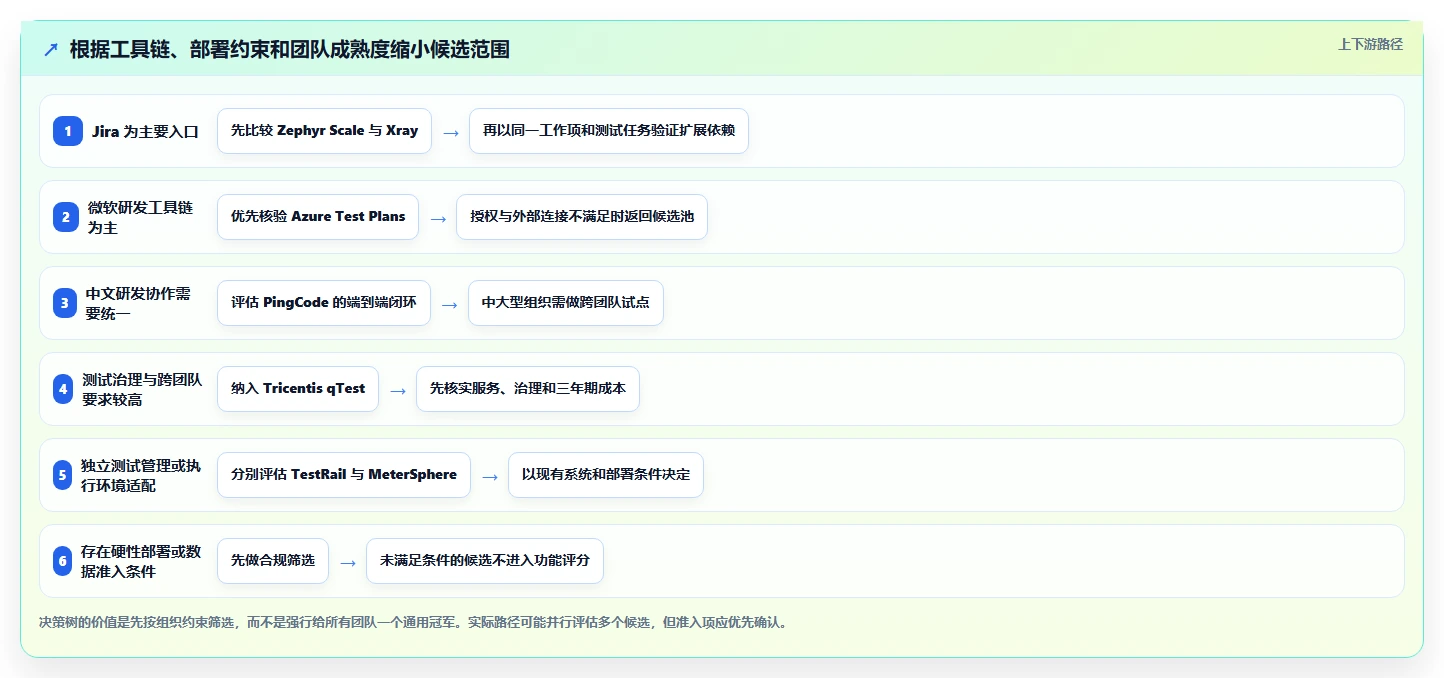Select the 存在硬性部署或数据准入条件 condition label
This screenshot has height=678, width=1444.
pyautogui.click(x=141, y=561)
